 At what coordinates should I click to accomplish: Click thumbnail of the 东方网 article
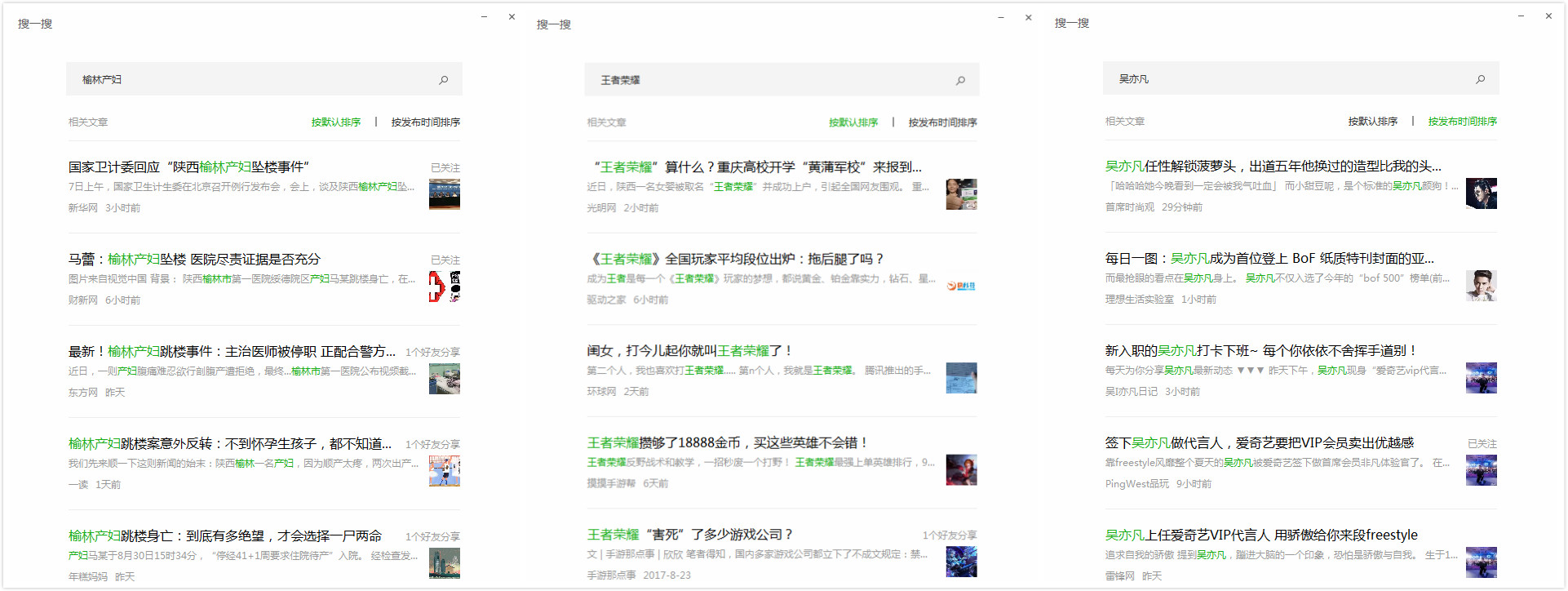coord(445,379)
